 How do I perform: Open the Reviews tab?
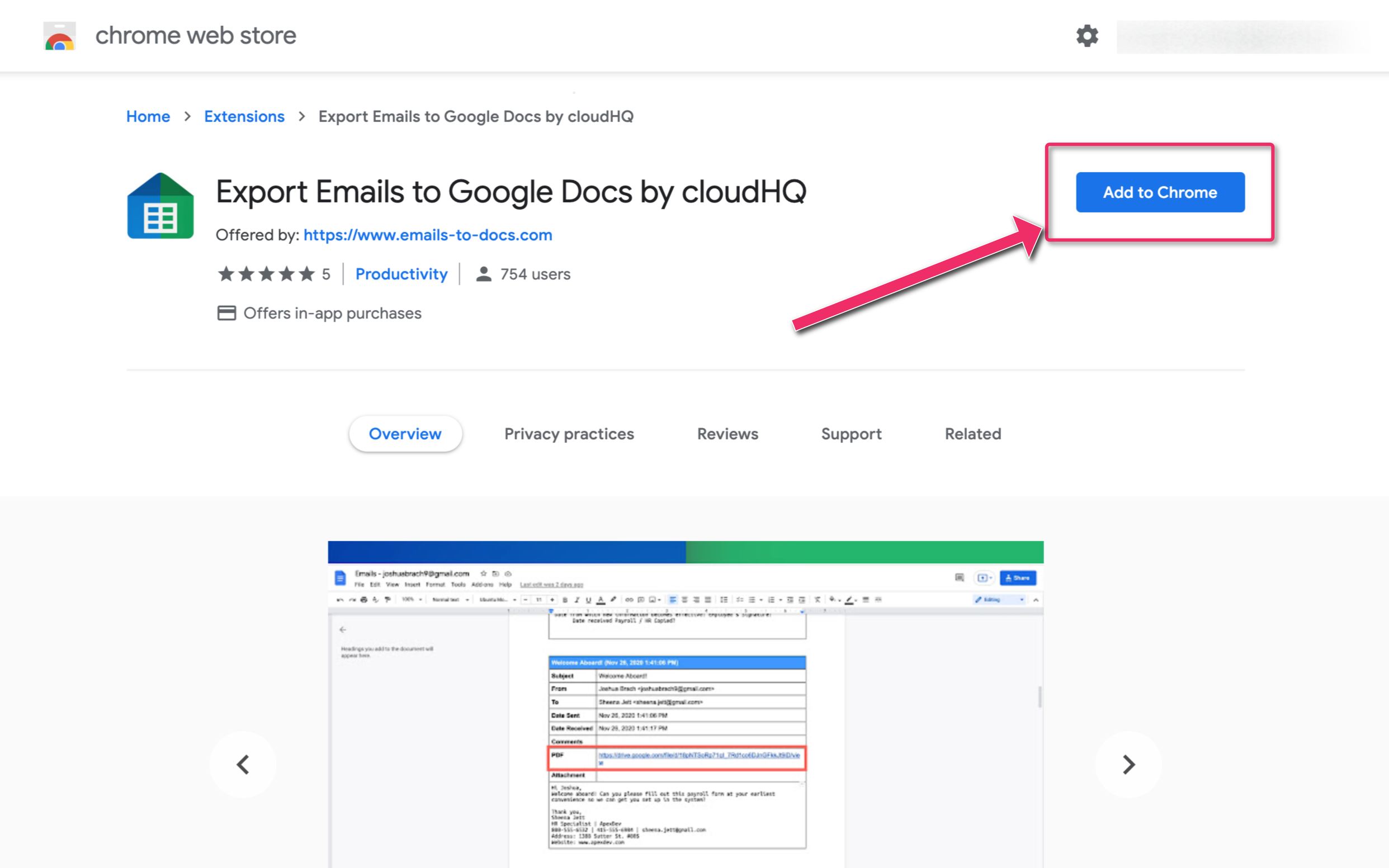point(727,434)
